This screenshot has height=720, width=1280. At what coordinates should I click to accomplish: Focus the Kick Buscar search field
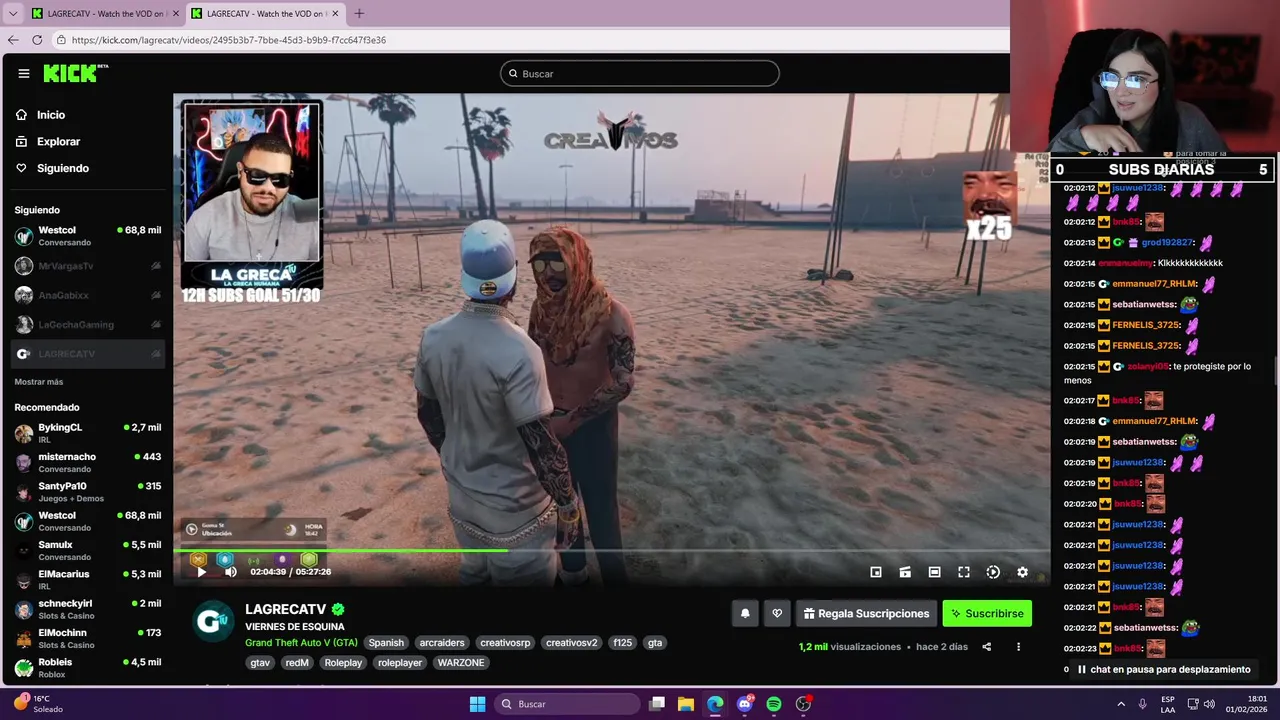(x=640, y=73)
